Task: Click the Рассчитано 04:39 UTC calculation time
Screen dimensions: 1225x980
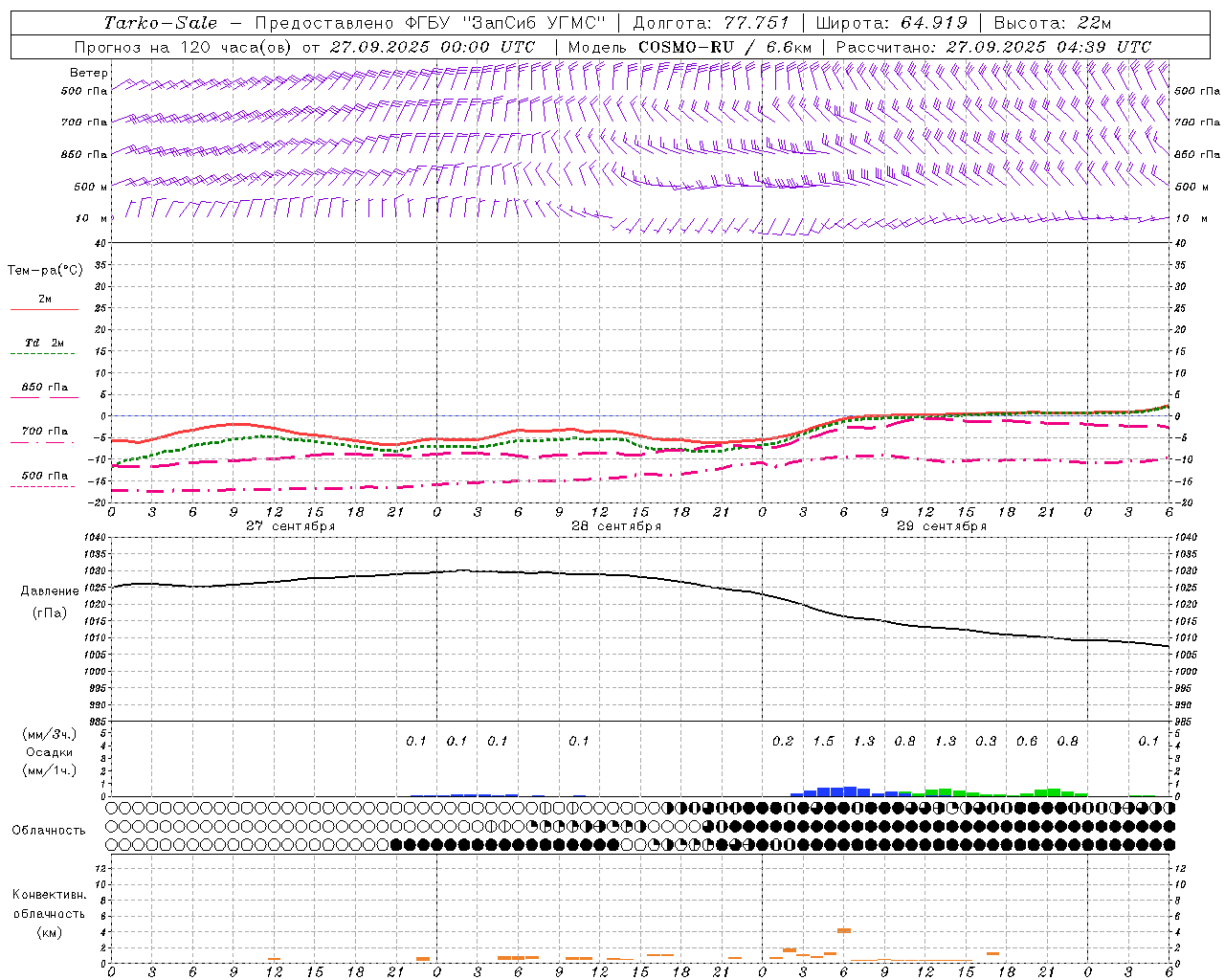Action: 993,47
